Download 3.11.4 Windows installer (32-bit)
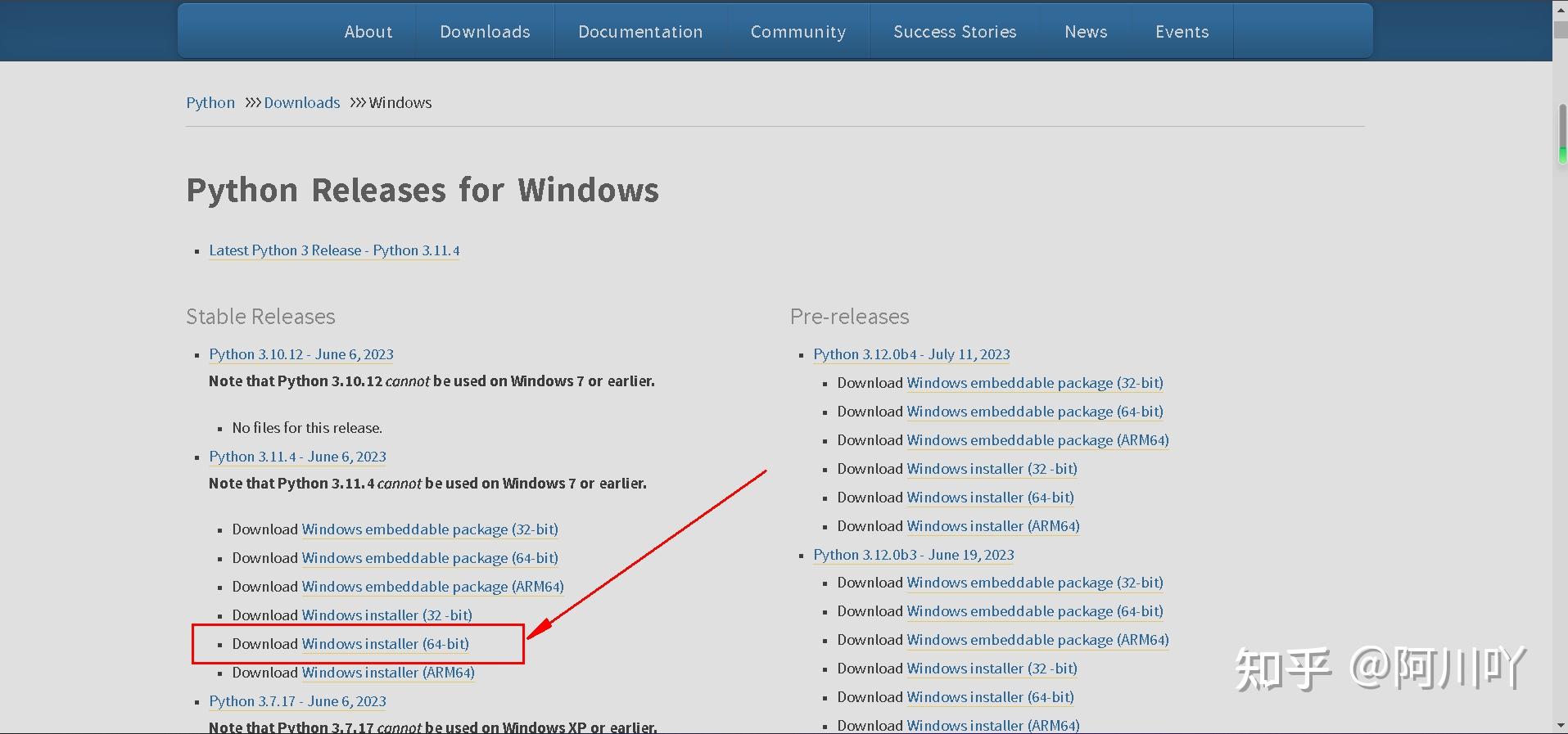 click(x=386, y=615)
